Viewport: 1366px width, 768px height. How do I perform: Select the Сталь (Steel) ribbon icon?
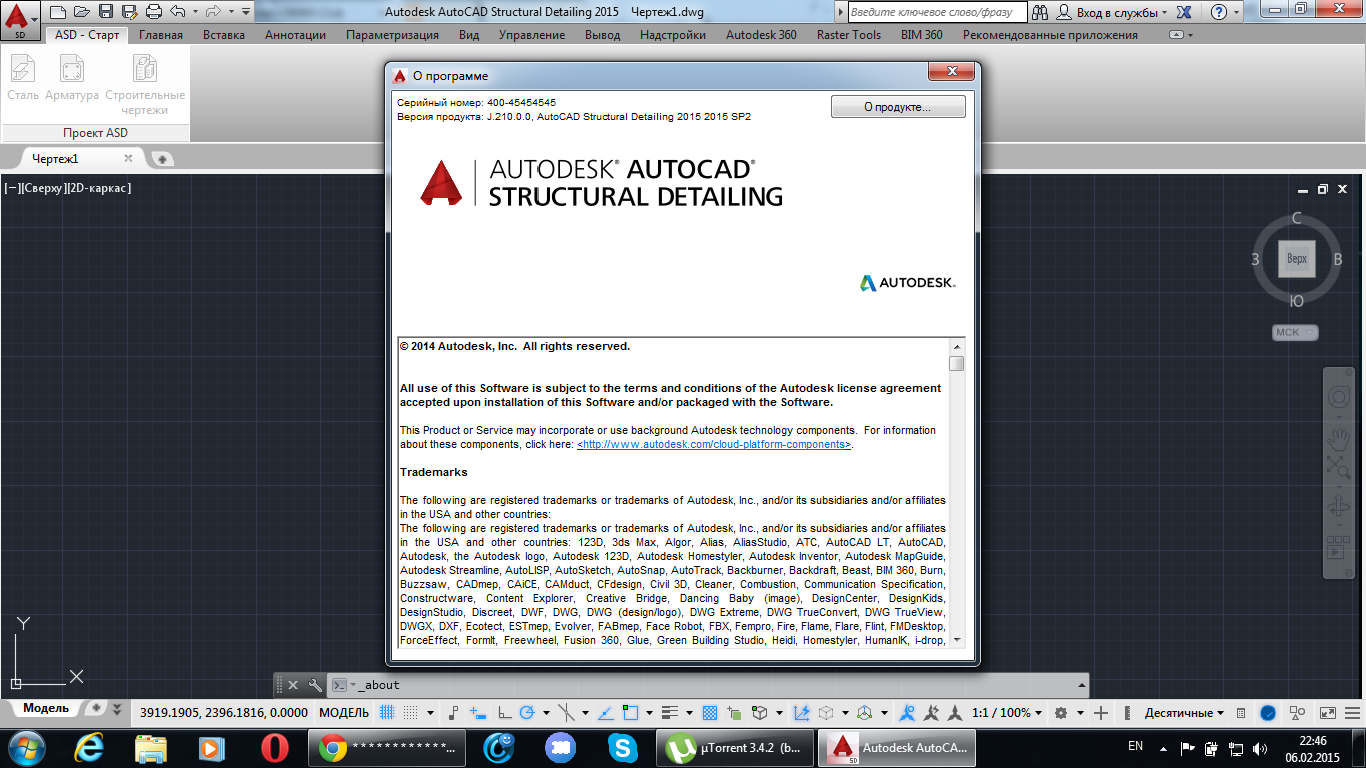click(x=22, y=78)
